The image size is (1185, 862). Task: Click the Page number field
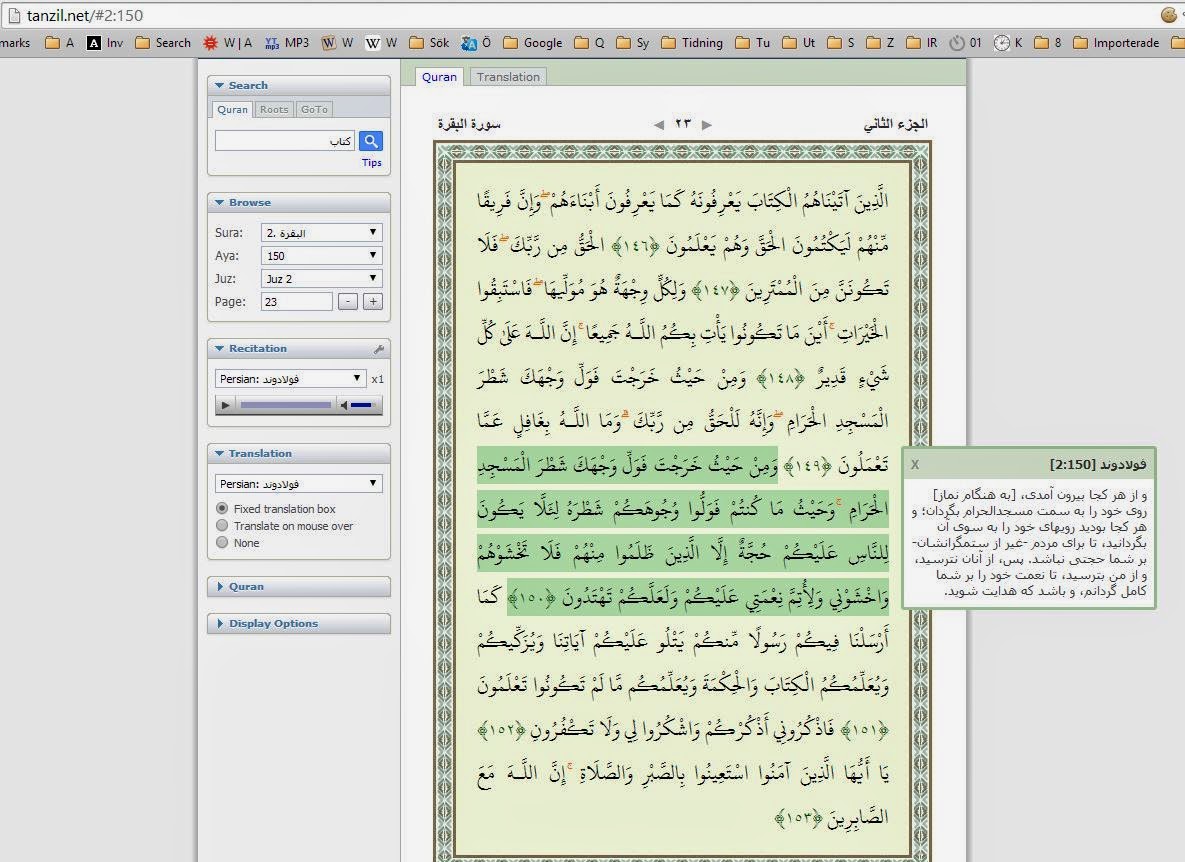click(296, 301)
